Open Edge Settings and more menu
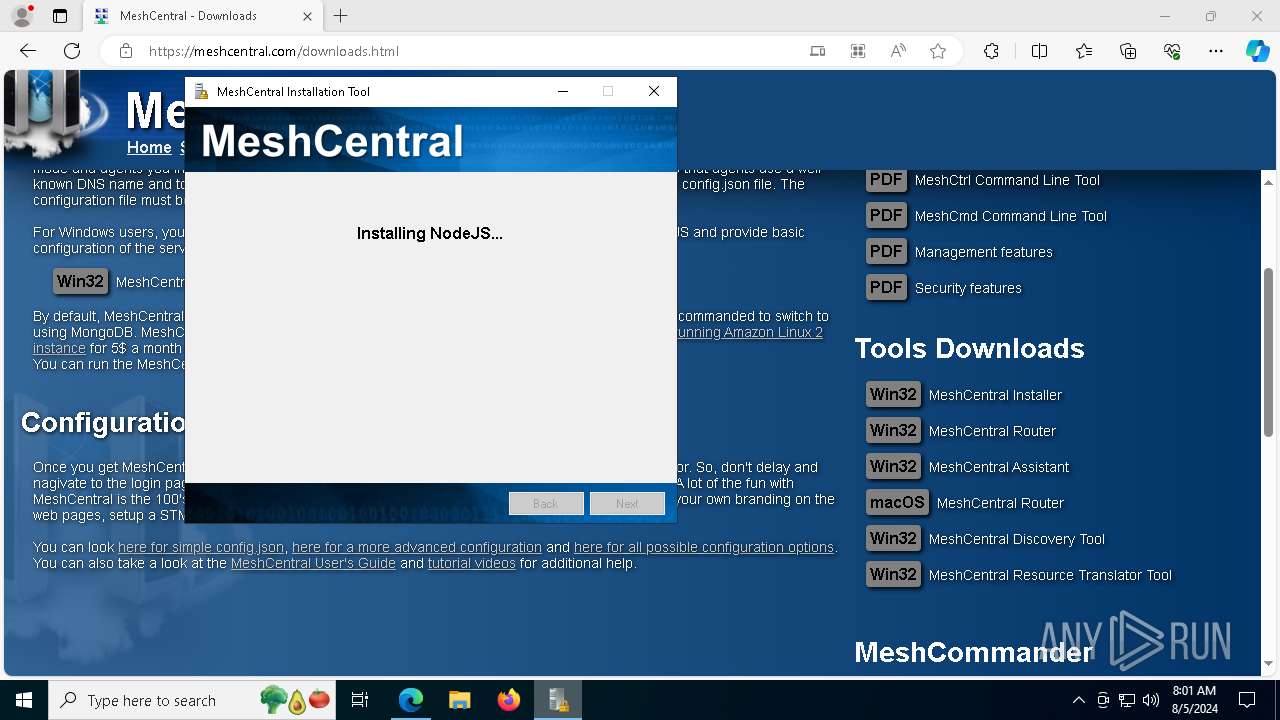 point(1216,51)
